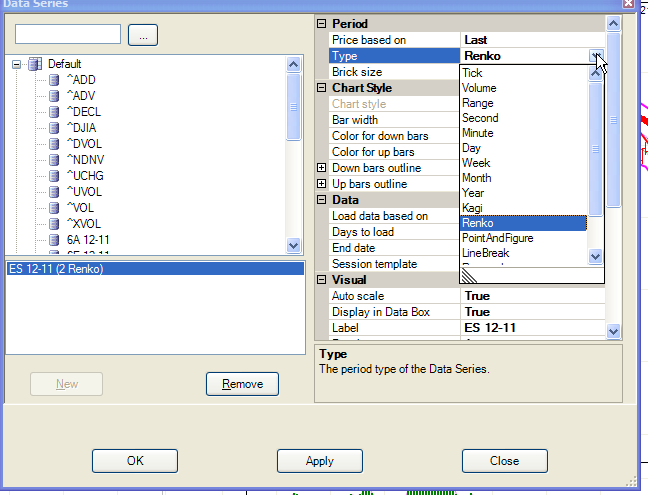Select the Days to load property row
The image size is (648, 495).
394,232
